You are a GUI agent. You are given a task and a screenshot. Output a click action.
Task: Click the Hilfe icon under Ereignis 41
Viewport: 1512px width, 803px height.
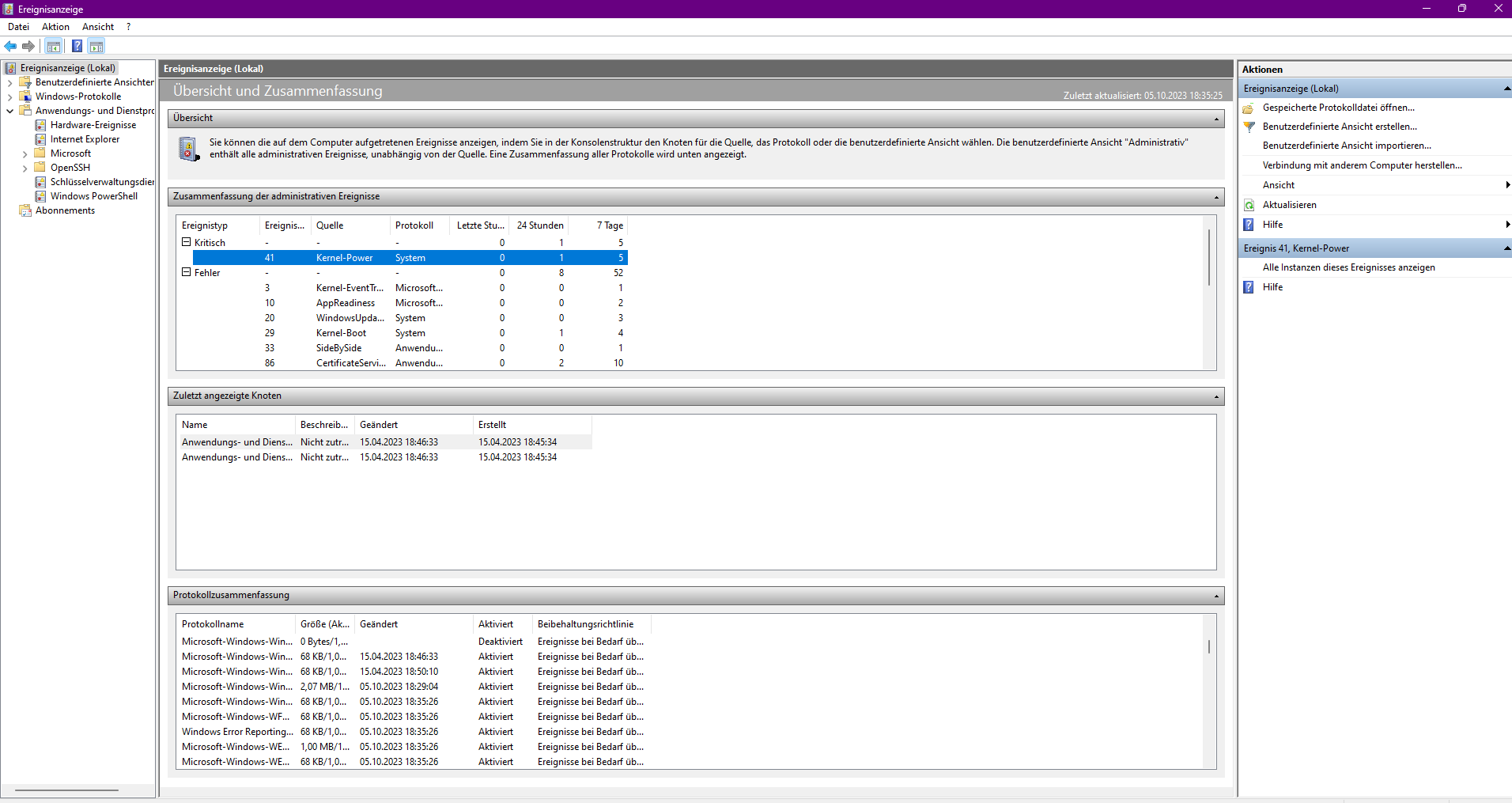tap(1249, 287)
